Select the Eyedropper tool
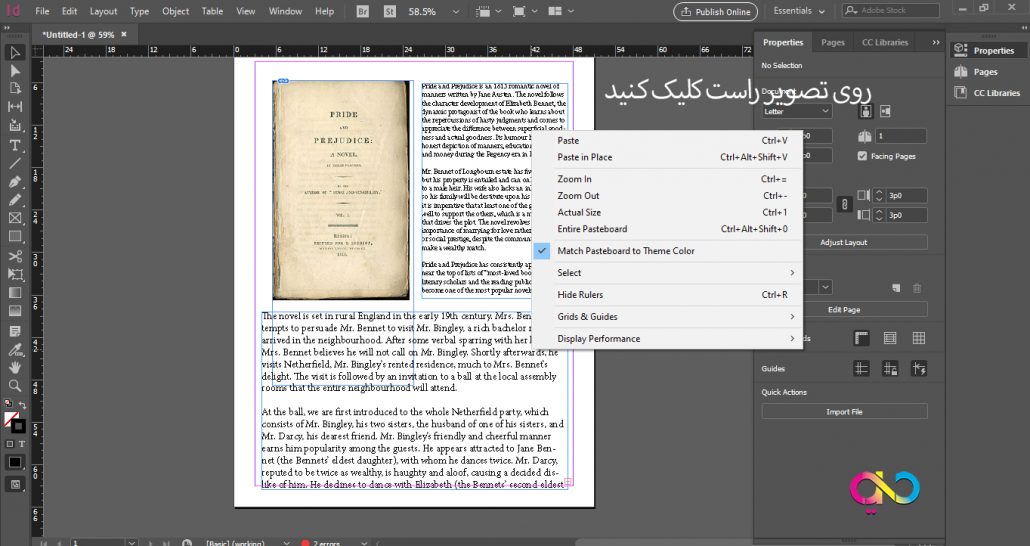 point(15,349)
